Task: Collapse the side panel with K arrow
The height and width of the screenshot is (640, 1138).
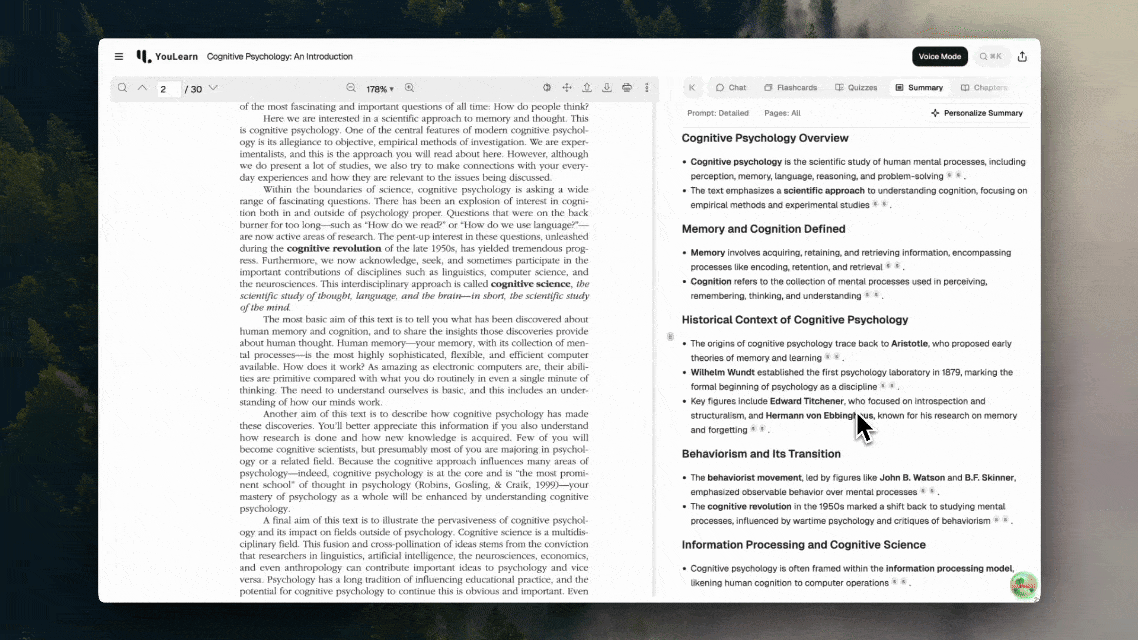Action: [692, 88]
